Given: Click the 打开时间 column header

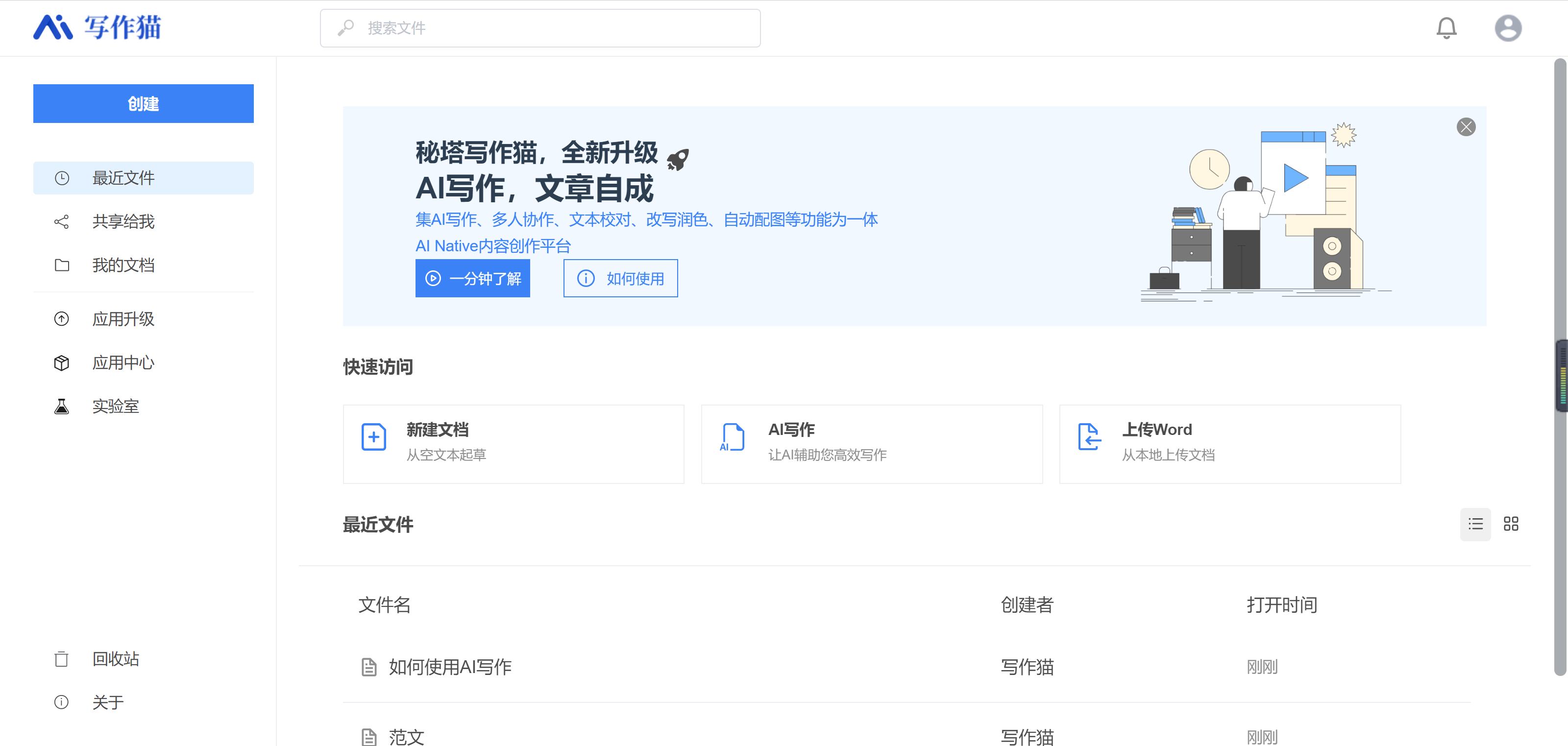Looking at the screenshot, I should (x=1282, y=605).
